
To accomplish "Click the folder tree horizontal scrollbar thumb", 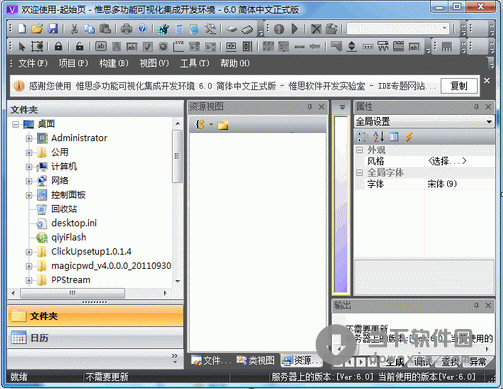I will point(73,293).
